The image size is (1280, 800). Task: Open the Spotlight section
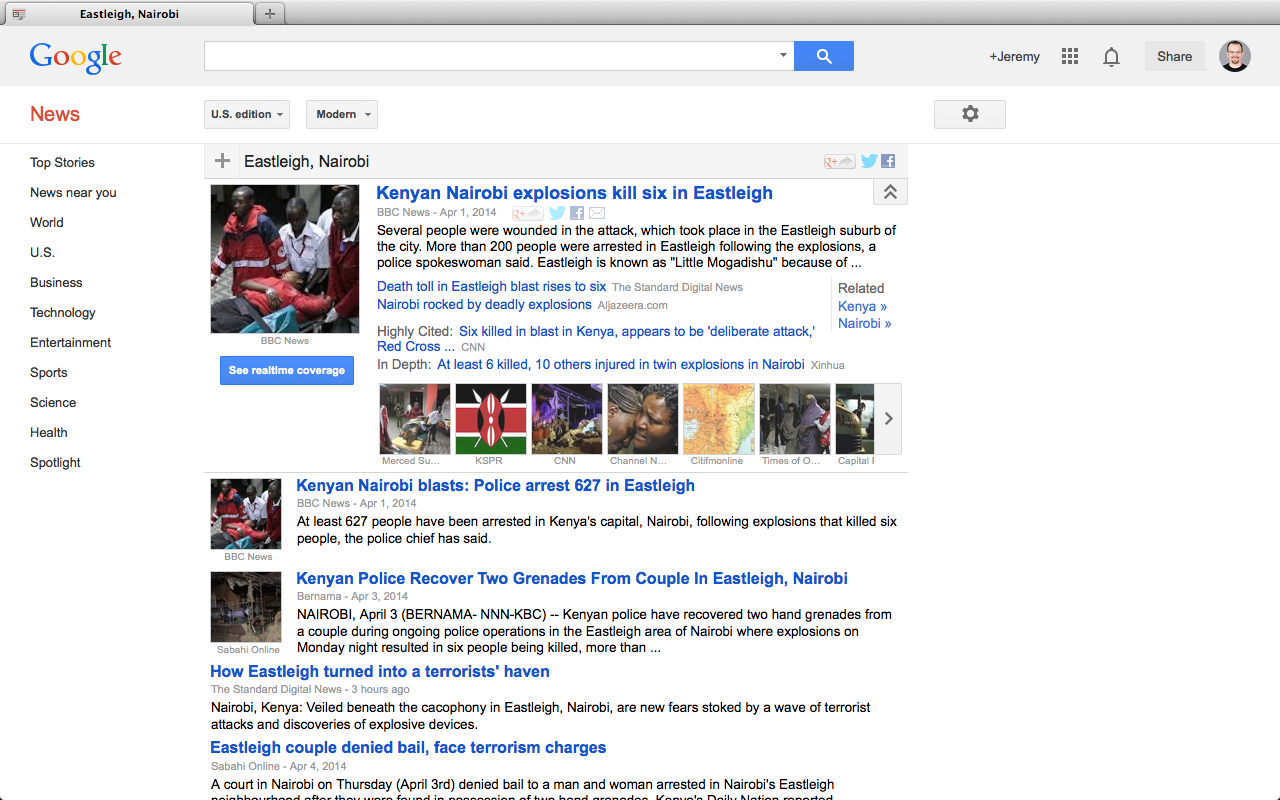pos(55,462)
